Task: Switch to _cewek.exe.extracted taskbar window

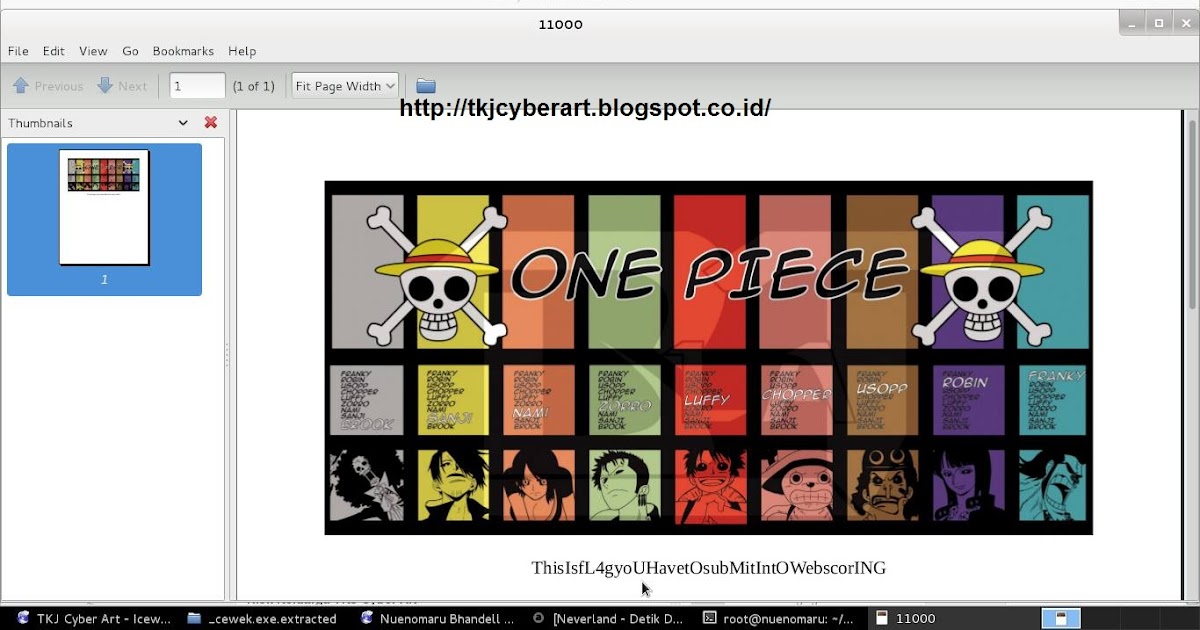Action: (264, 619)
